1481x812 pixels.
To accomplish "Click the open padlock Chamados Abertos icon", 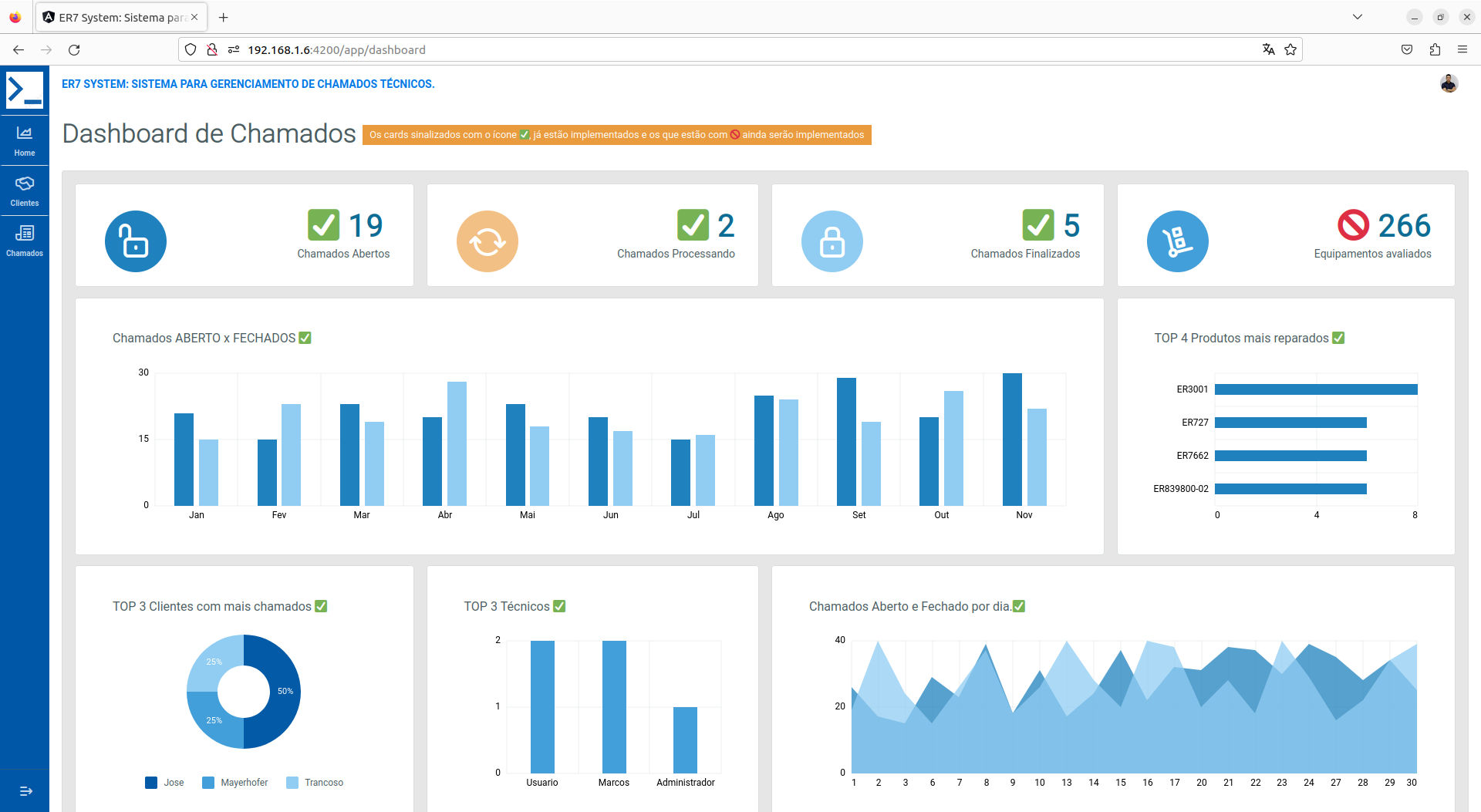I will click(136, 241).
